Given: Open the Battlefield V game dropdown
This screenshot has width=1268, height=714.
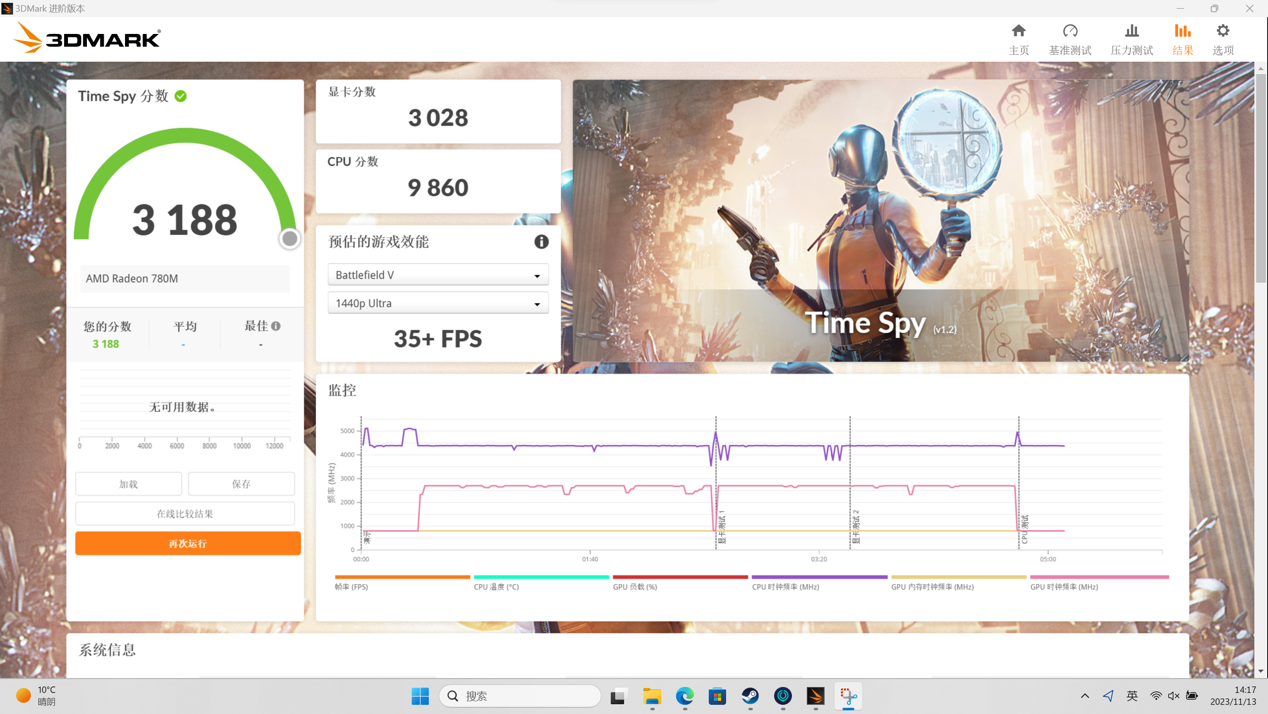Looking at the screenshot, I should [x=438, y=275].
